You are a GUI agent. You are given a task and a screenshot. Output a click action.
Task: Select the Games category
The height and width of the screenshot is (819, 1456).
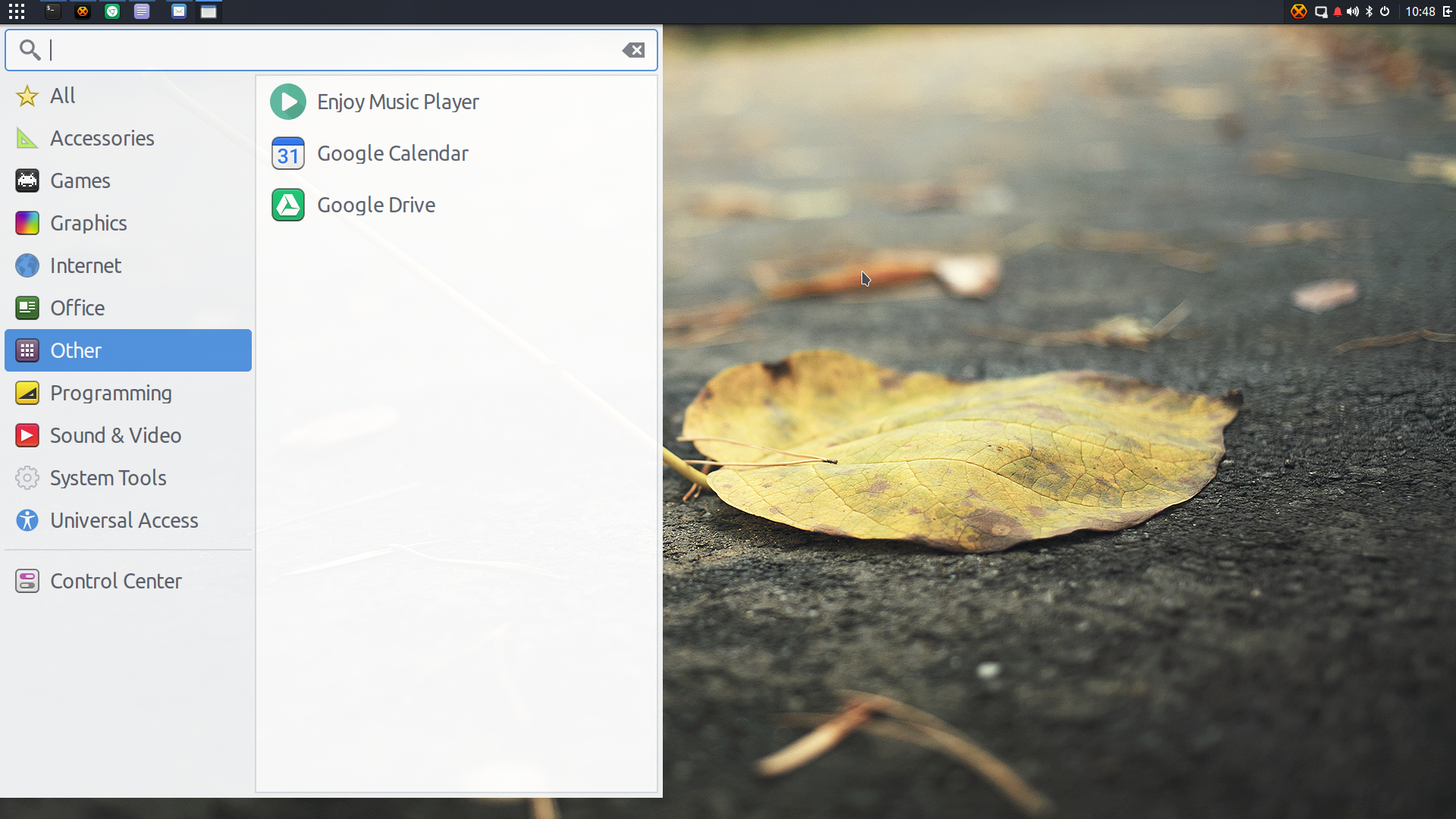tap(128, 180)
